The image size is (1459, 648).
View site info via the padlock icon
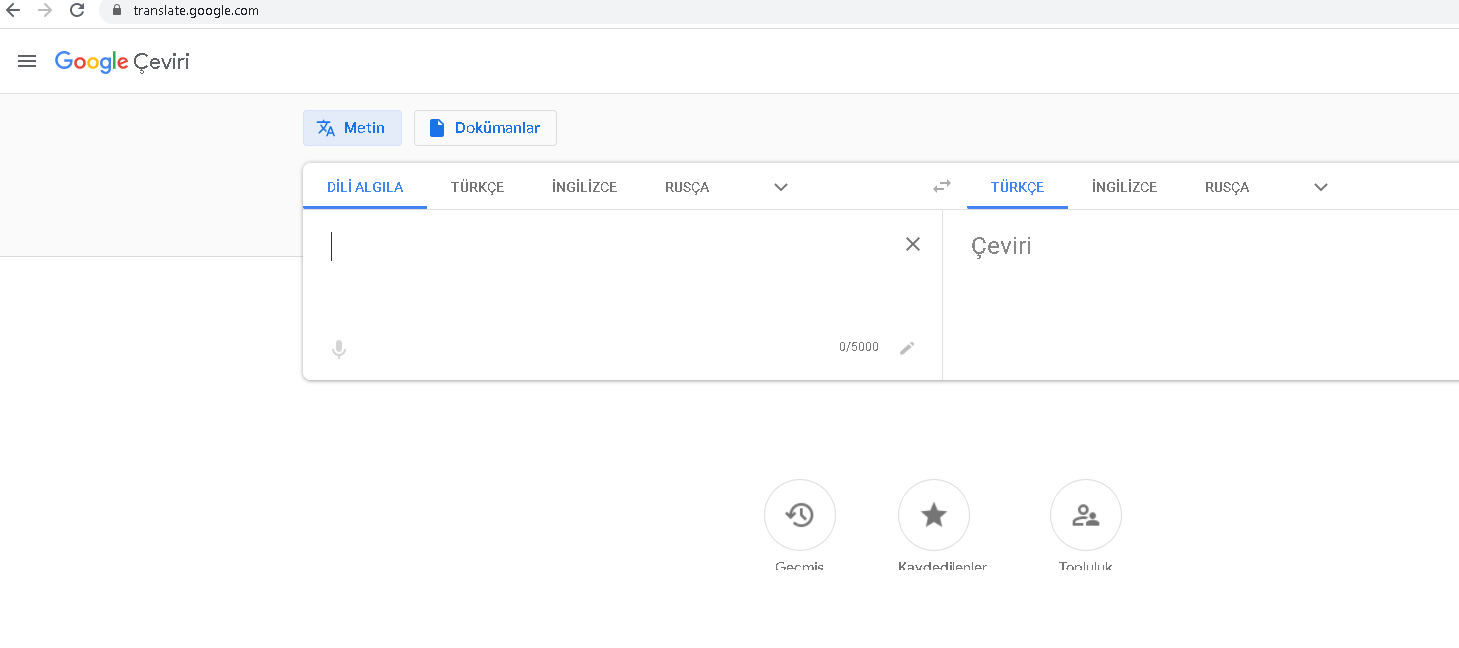click(x=116, y=11)
